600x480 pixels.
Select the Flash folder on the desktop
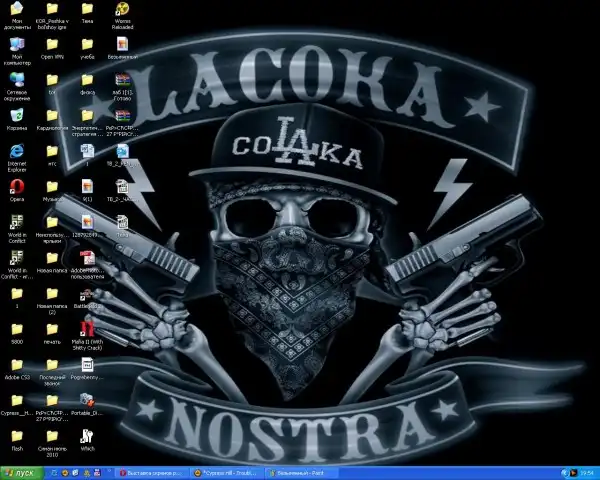click(17, 435)
